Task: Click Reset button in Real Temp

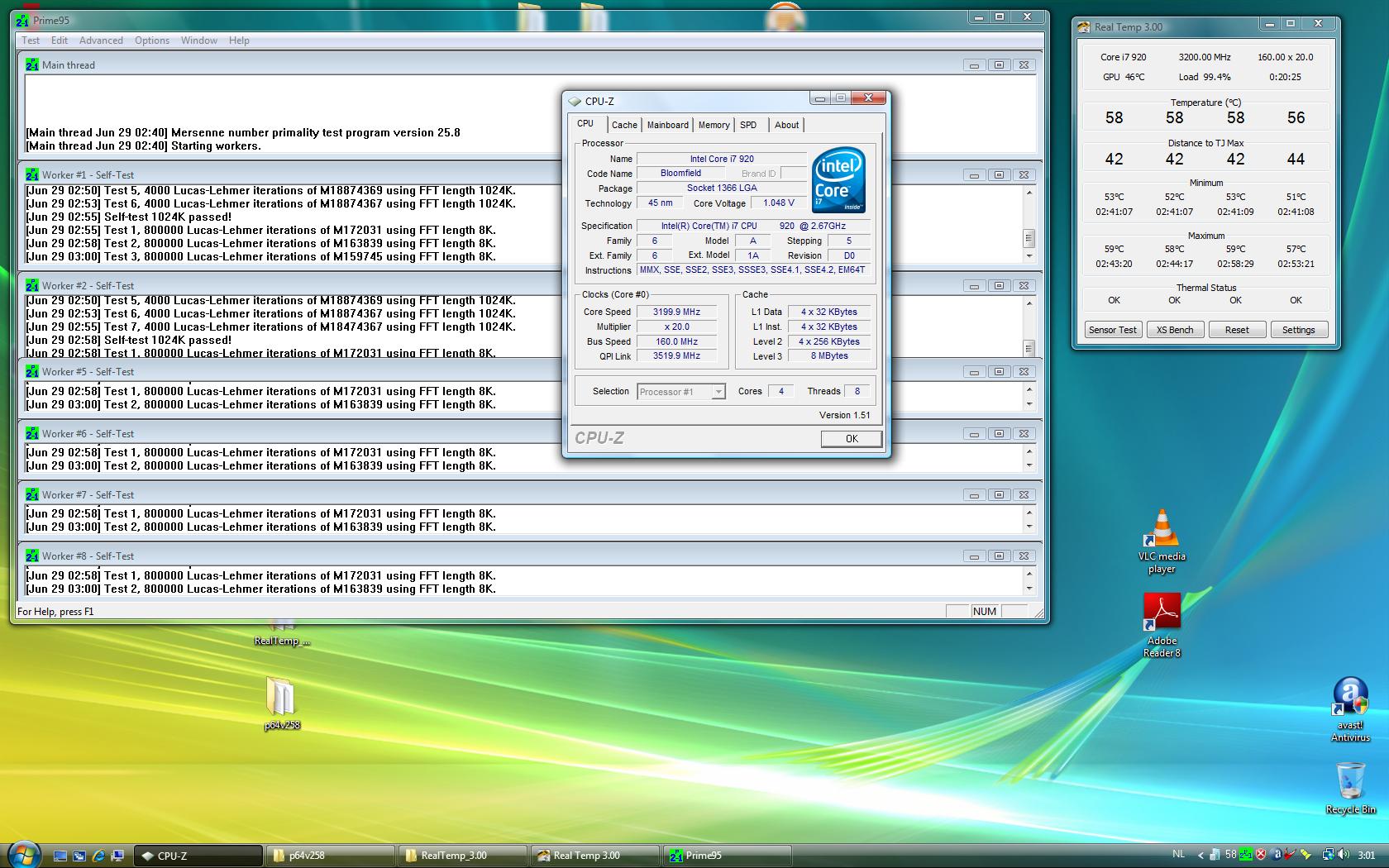Action: click(1237, 329)
